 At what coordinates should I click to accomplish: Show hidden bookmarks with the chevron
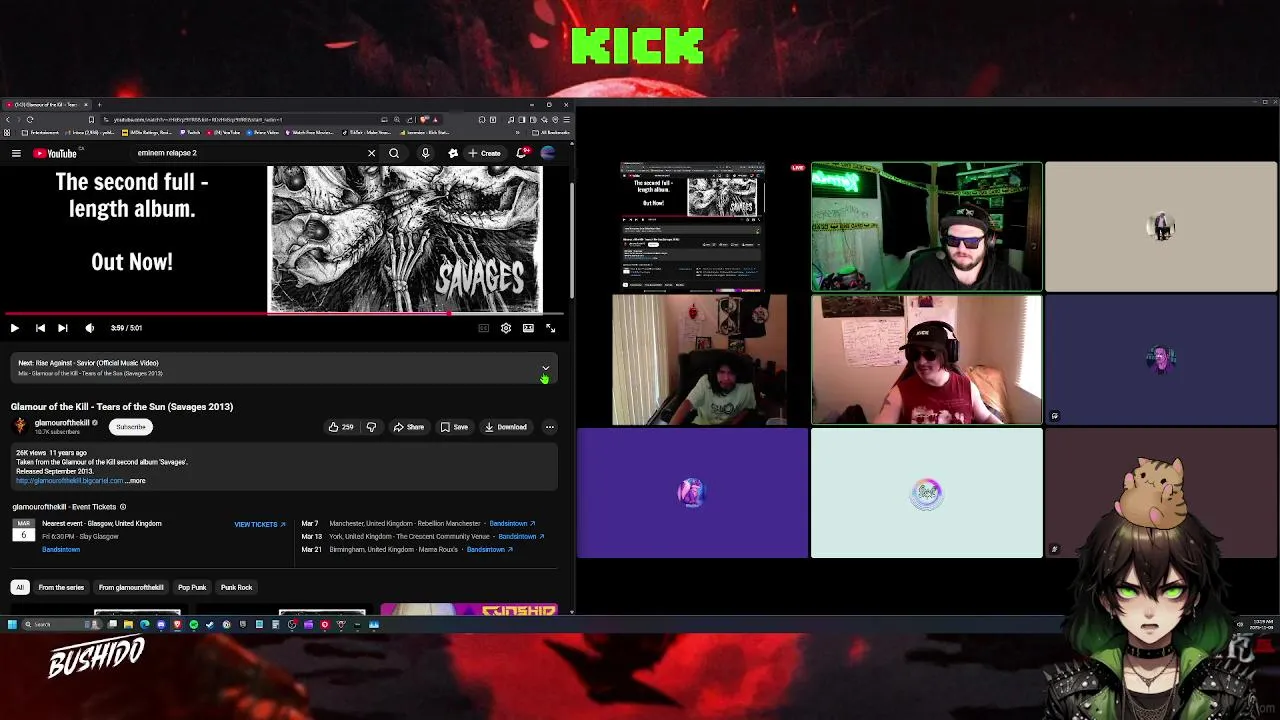tap(517, 132)
